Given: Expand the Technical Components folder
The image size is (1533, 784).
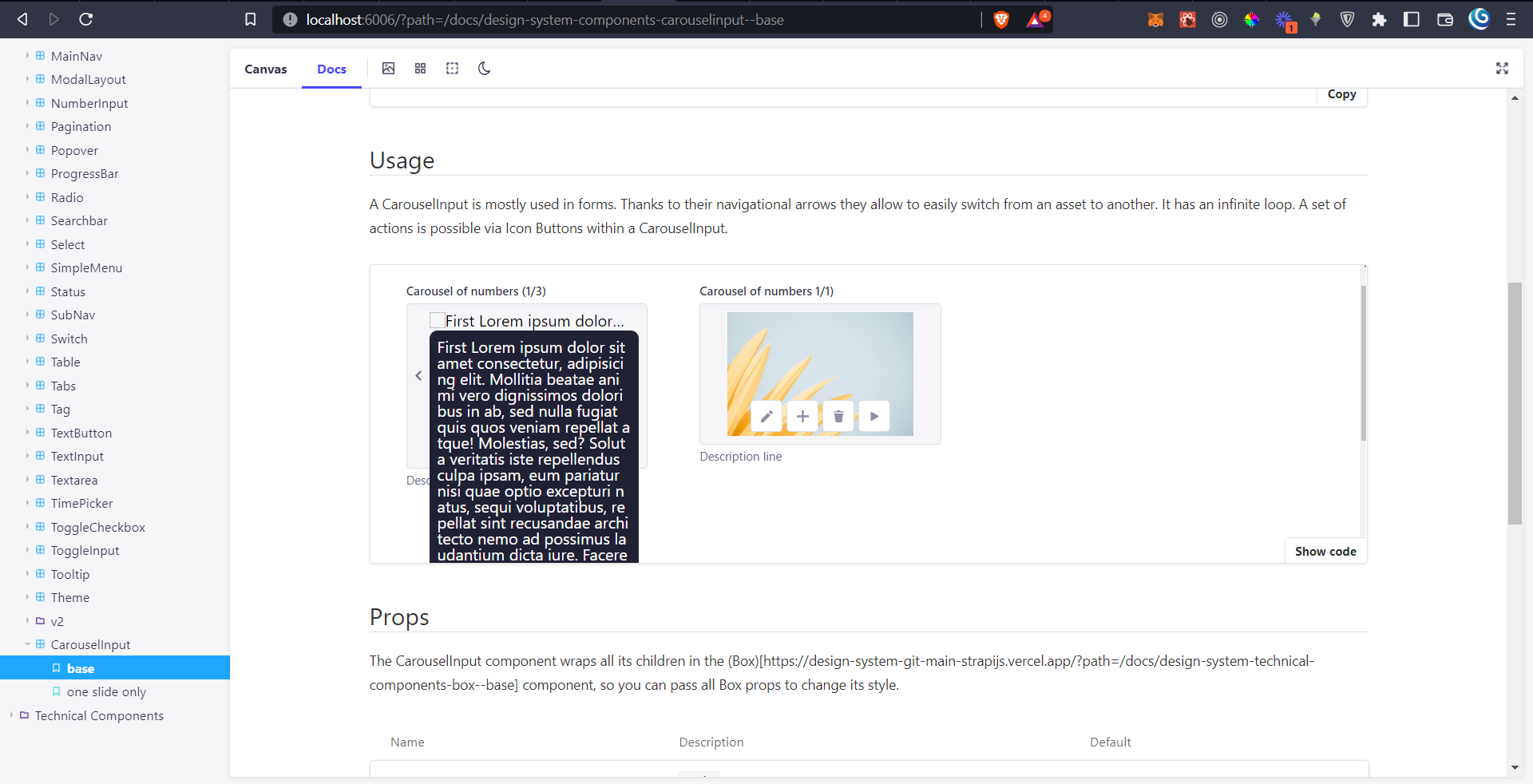Looking at the screenshot, I should [11, 715].
